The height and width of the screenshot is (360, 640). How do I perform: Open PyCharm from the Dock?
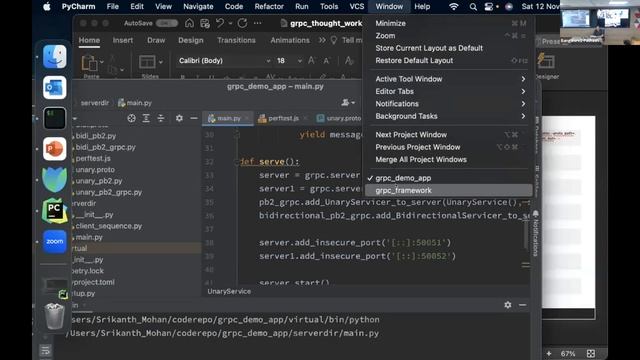54,211
